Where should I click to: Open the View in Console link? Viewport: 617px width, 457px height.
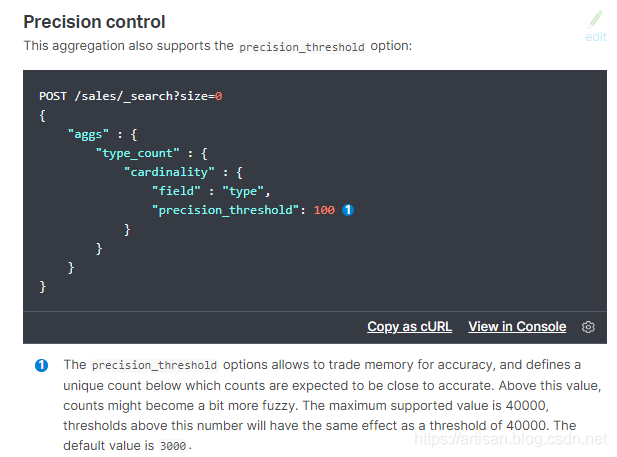517,327
